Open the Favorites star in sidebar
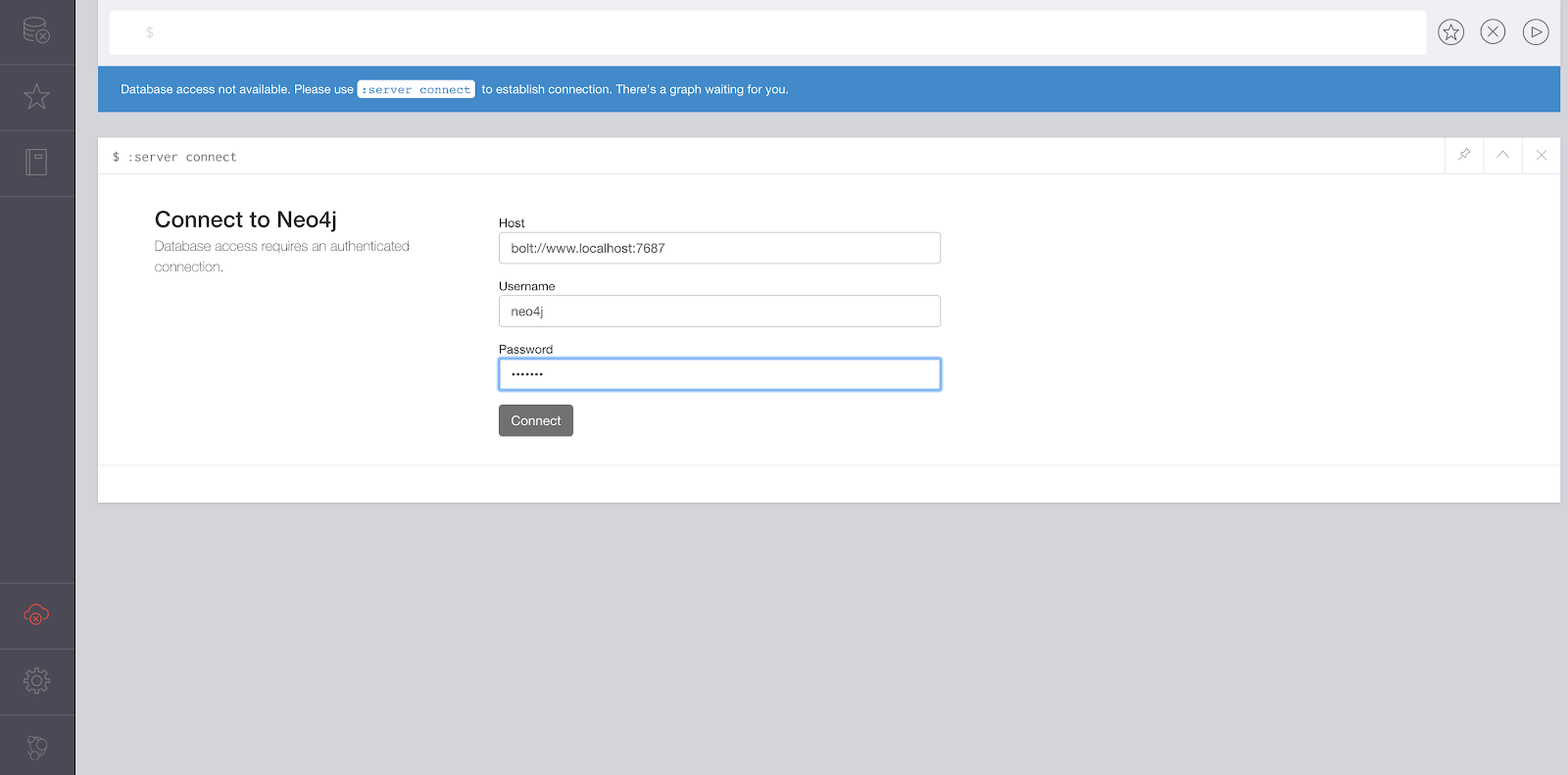 (x=36, y=96)
